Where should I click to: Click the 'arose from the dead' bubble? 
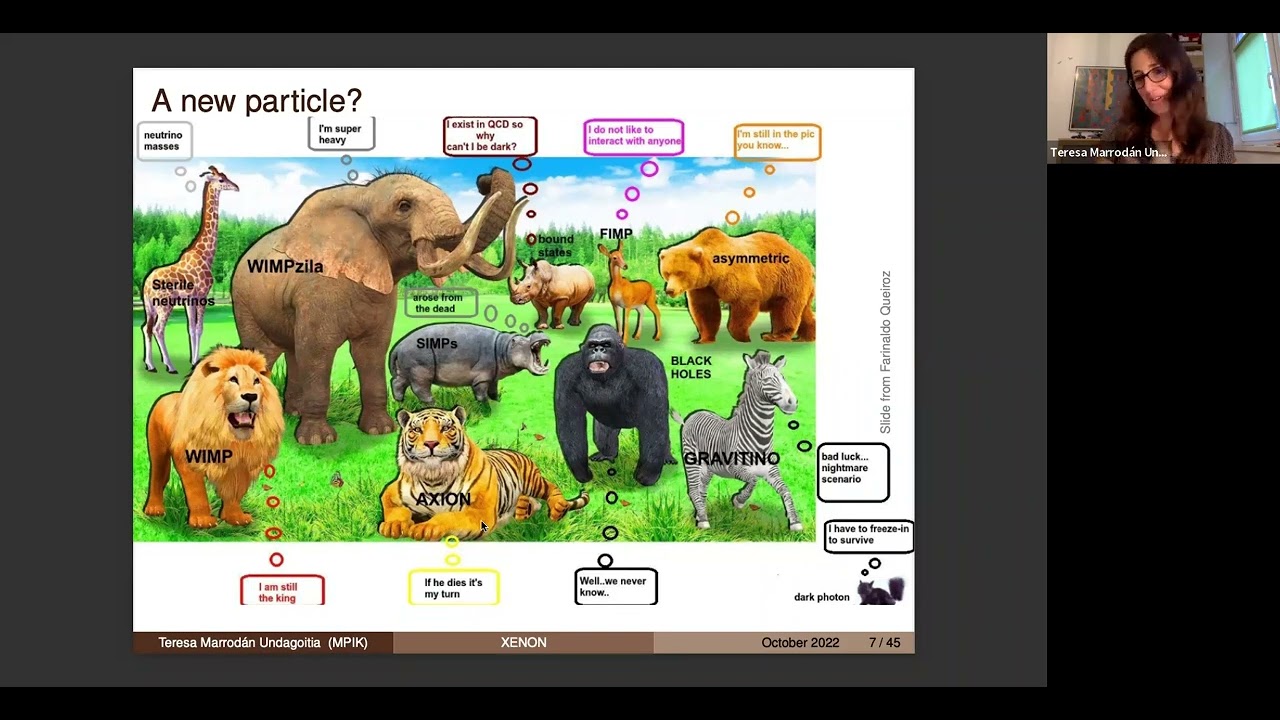coord(440,302)
